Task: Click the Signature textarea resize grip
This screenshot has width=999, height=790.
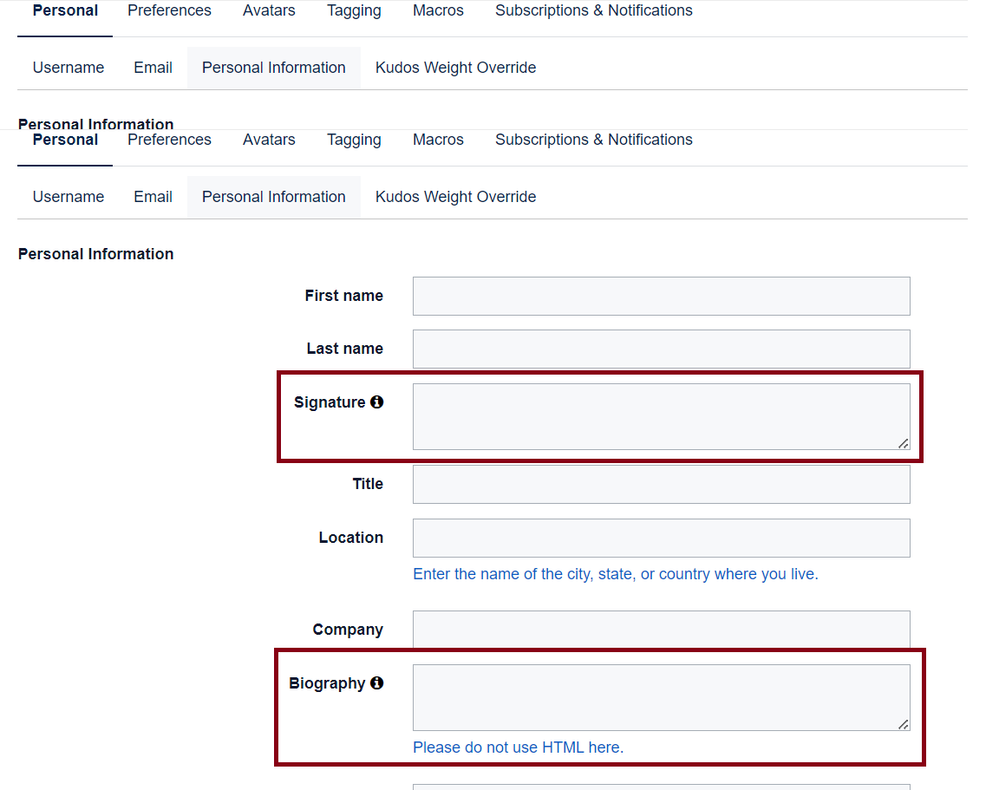Action: 903,443
